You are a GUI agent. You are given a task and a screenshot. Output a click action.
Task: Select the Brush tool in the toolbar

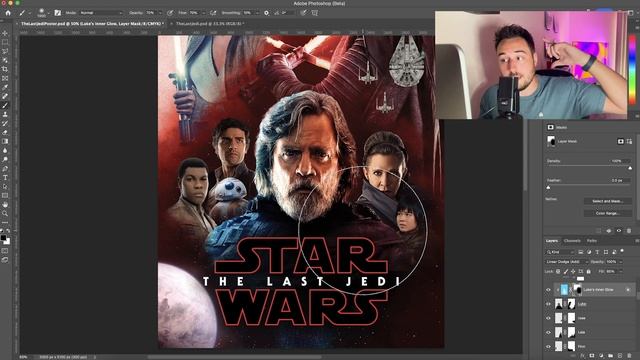(5, 105)
